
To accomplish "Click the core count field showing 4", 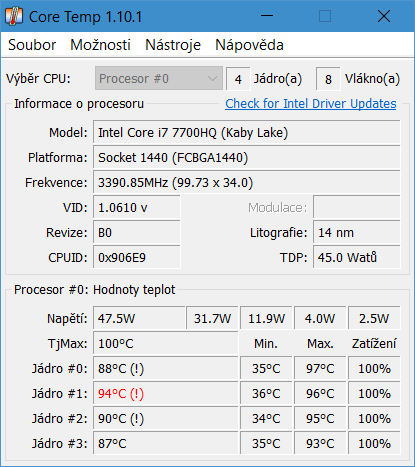I will (238, 79).
